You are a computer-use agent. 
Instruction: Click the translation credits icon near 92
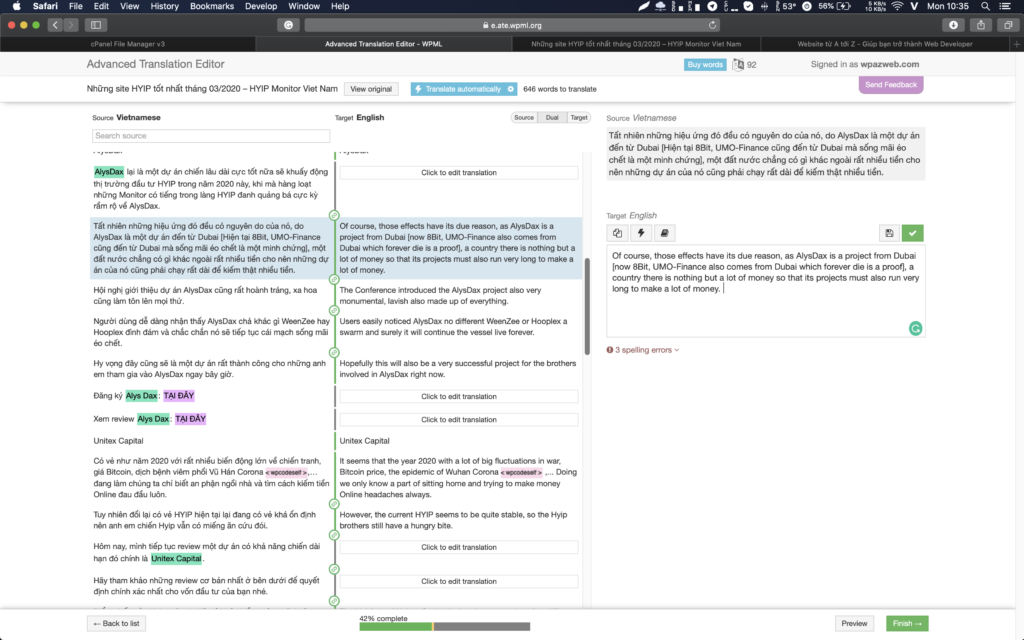coord(738,65)
